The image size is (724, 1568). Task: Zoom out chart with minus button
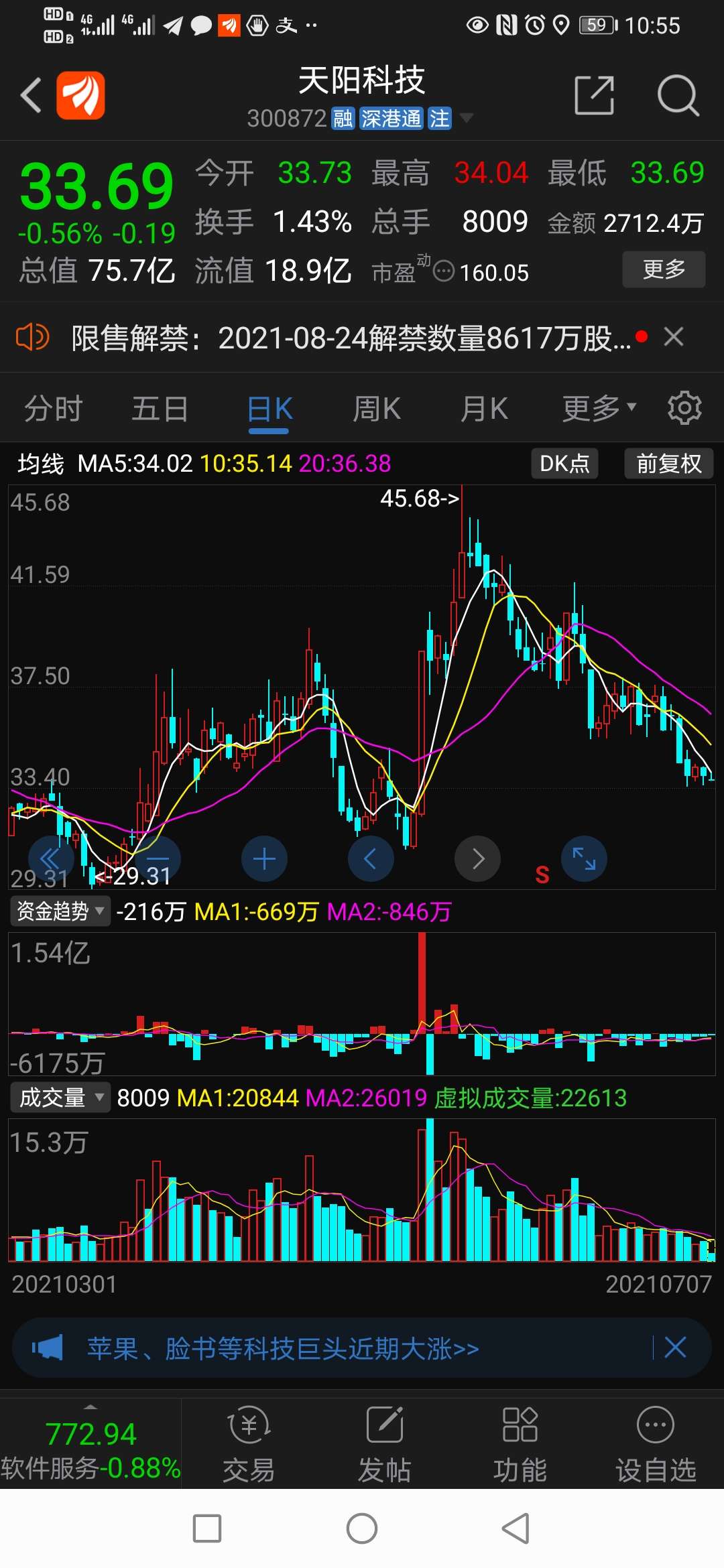point(158,859)
